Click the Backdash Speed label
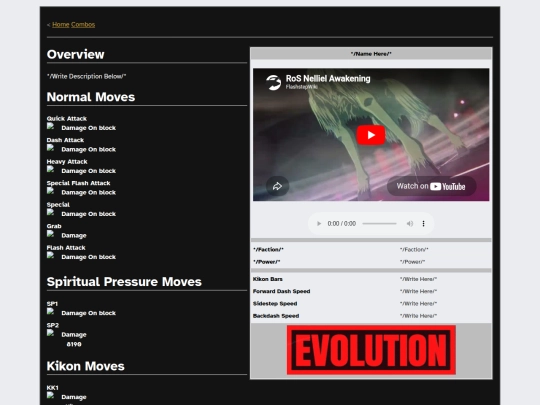The height and width of the screenshot is (405, 540). [x=276, y=316]
